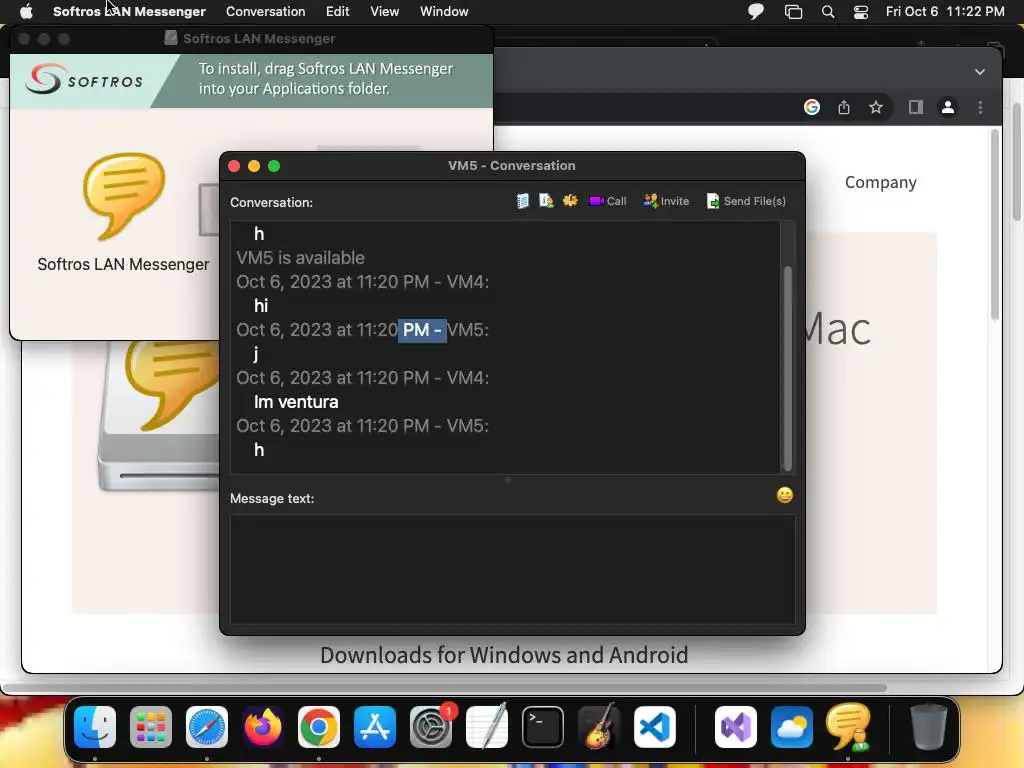Switch to Google Chrome in the Dock
The width and height of the screenshot is (1024, 768).
point(319,727)
